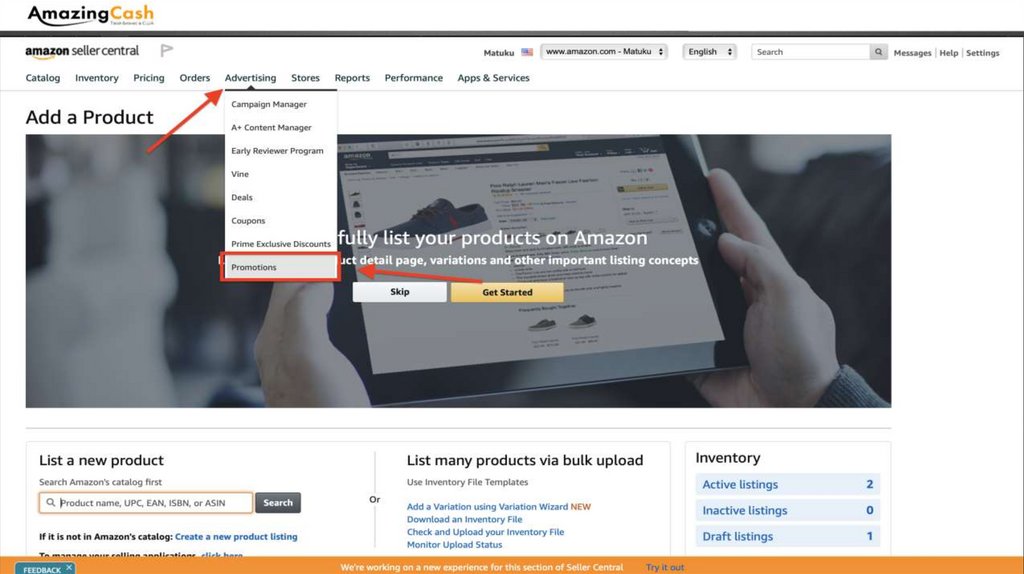This screenshot has width=1024, height=574.
Task: Open the Apps & Services menu
Action: tap(493, 78)
